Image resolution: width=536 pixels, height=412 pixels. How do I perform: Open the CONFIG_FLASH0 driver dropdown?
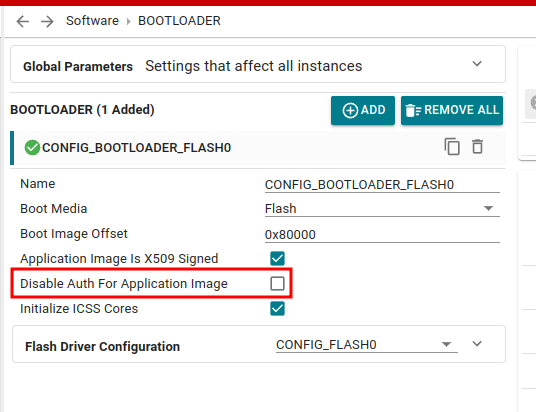point(366,345)
